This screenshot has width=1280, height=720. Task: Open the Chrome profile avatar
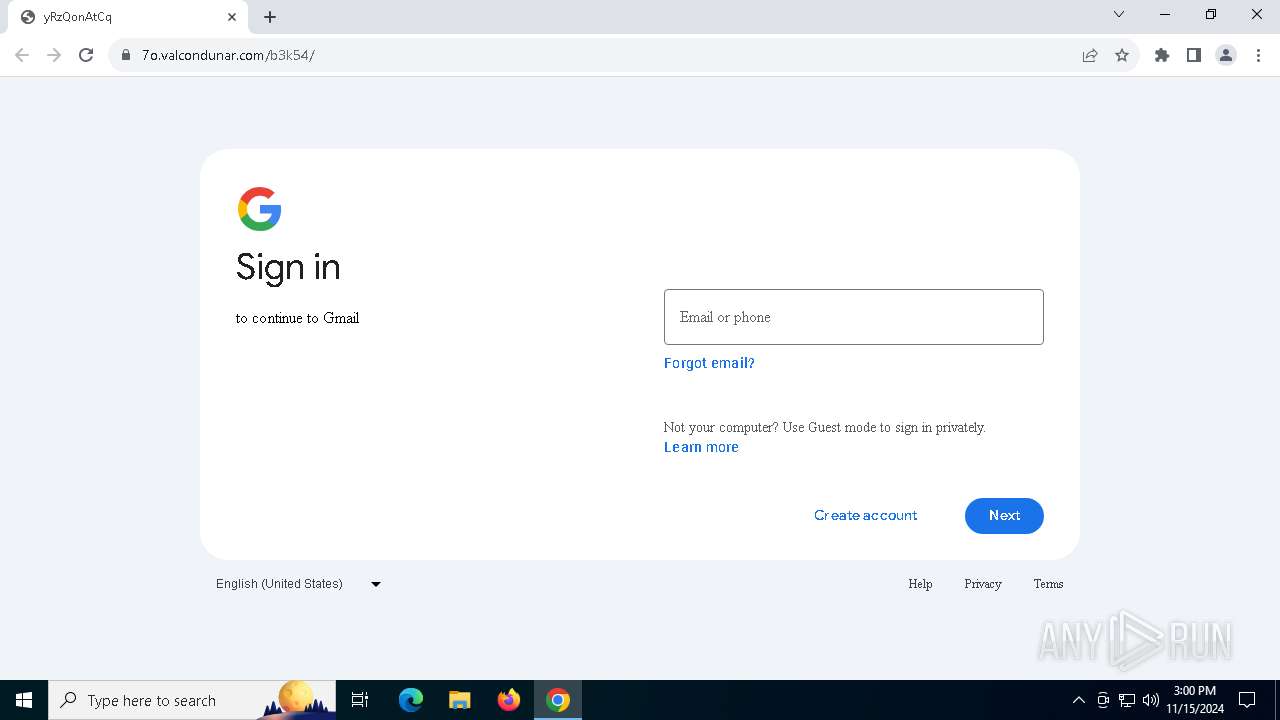(x=1226, y=55)
